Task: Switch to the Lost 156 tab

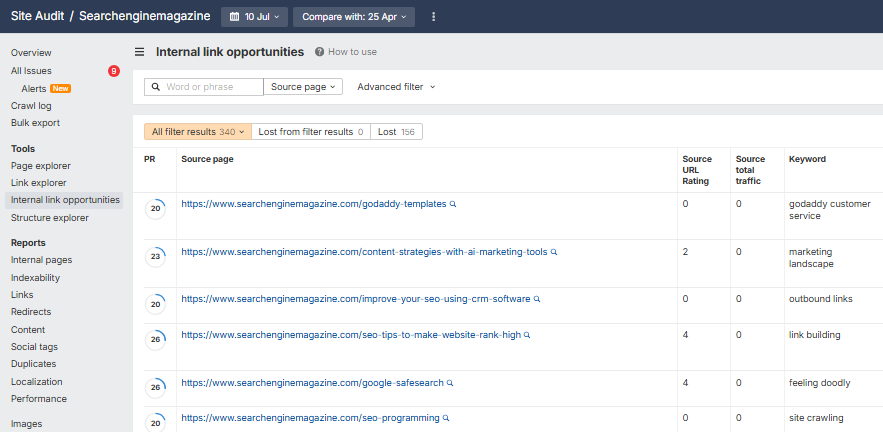Action: (x=396, y=132)
